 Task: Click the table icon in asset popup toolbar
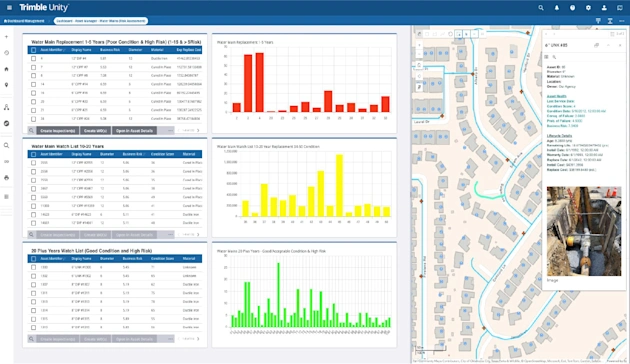point(547,57)
